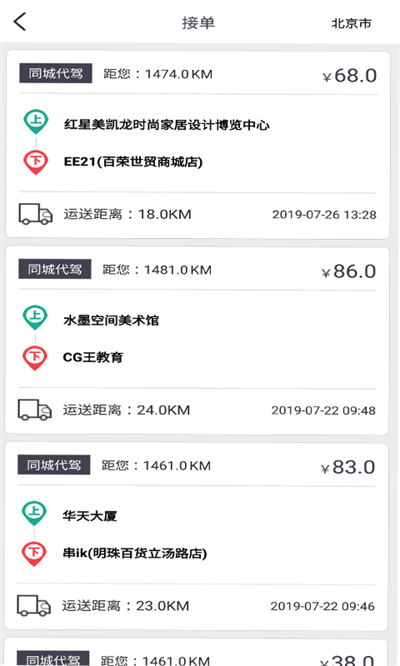Image resolution: width=400 pixels, height=666 pixels.
Task: Open partially visible ¥38.0 order card
Action: pos(196,652)
